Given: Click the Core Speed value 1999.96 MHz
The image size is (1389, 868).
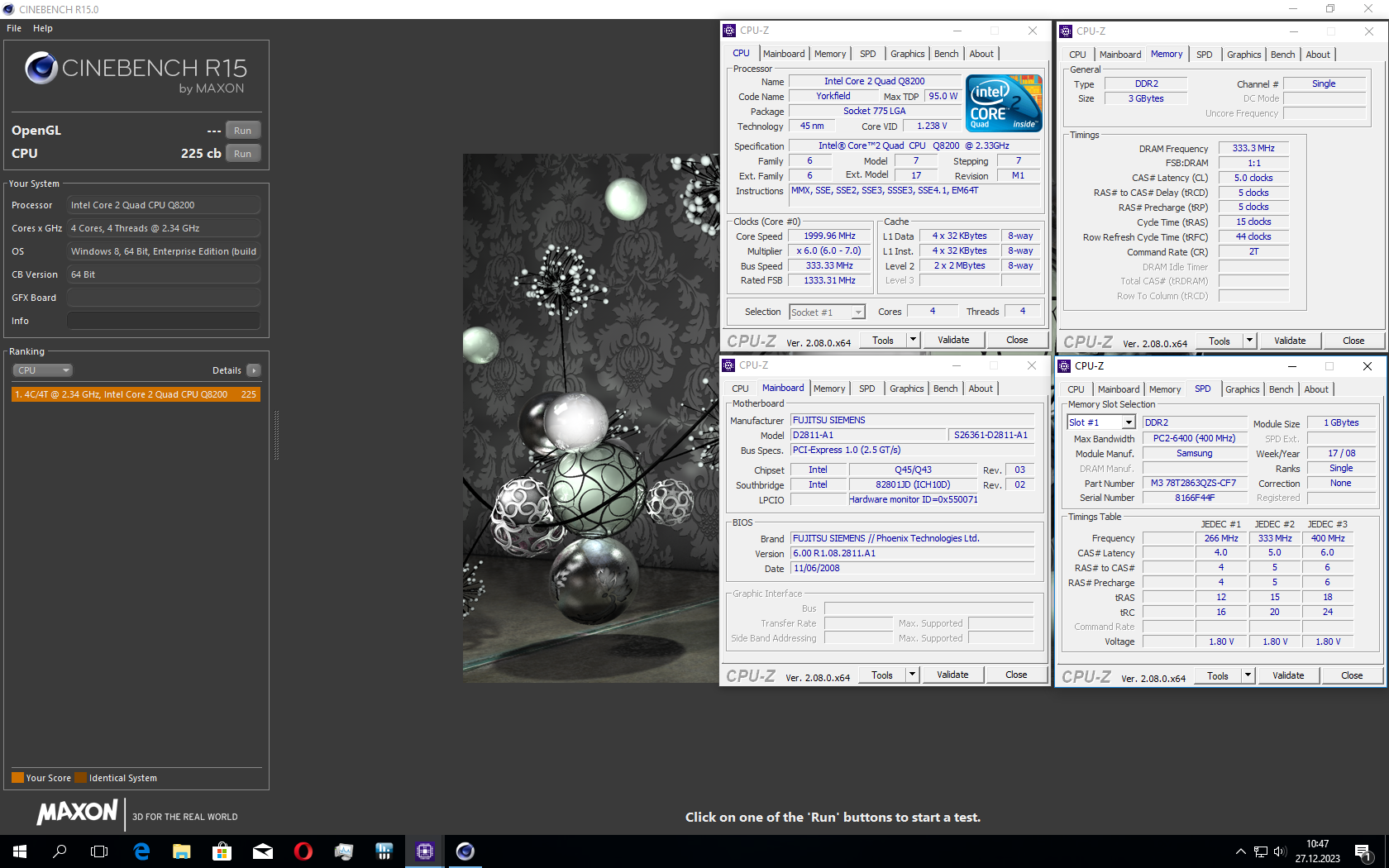Looking at the screenshot, I should tap(829, 236).
